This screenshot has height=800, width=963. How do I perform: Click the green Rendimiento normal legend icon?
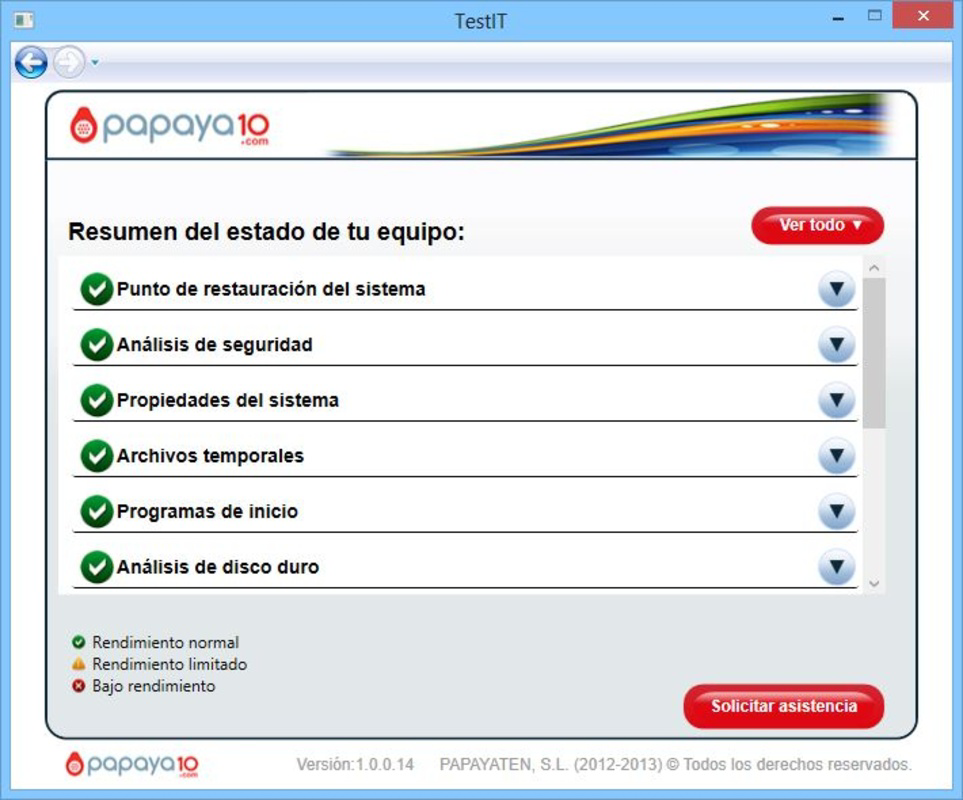point(79,642)
